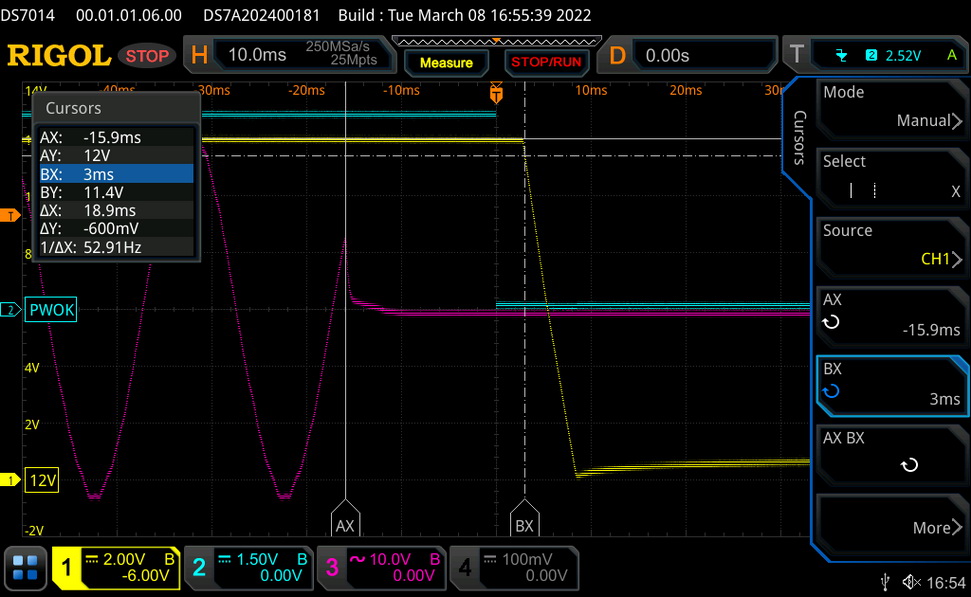The width and height of the screenshot is (971, 597).
Task: Click the trigger level 2.52V value
Action: [903, 56]
